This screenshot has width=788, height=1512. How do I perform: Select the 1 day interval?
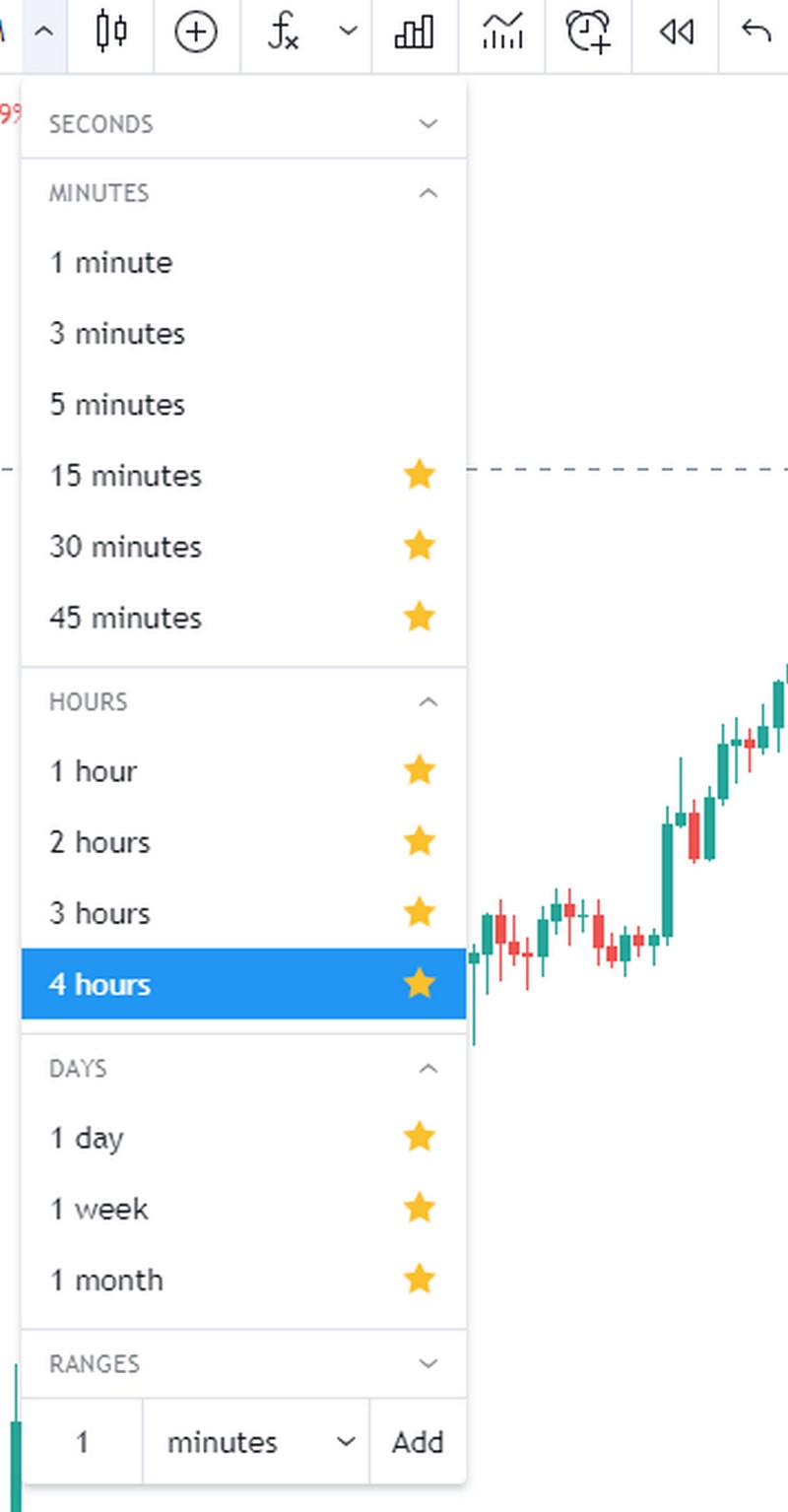pyautogui.click(x=87, y=1139)
